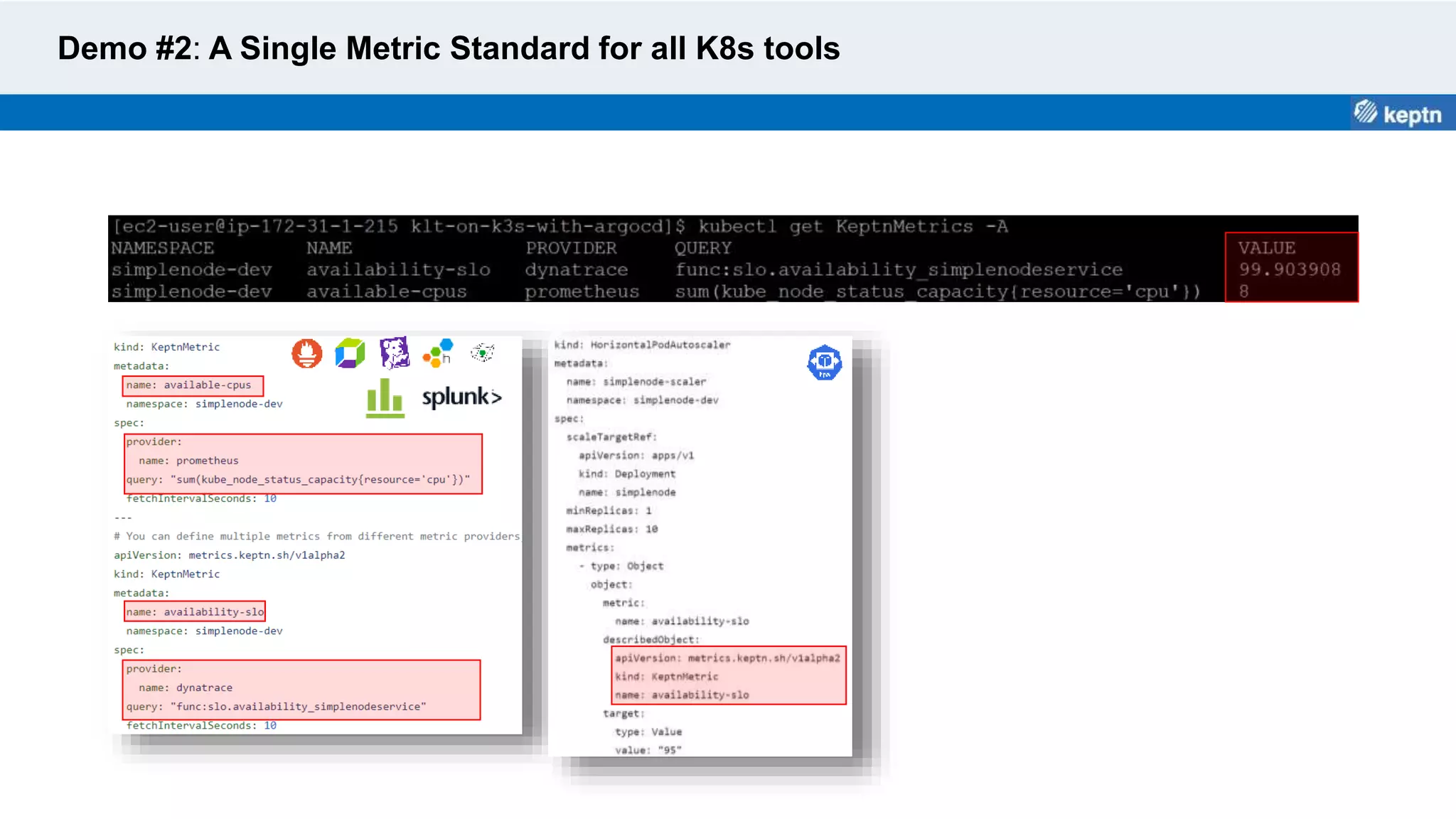Click 'apiVersion: apps/v1' line

(x=636, y=455)
